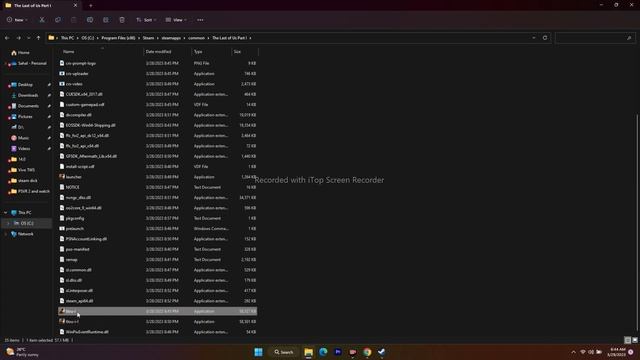
Task: Click the Network icon in sidebar
Action: [13, 234]
